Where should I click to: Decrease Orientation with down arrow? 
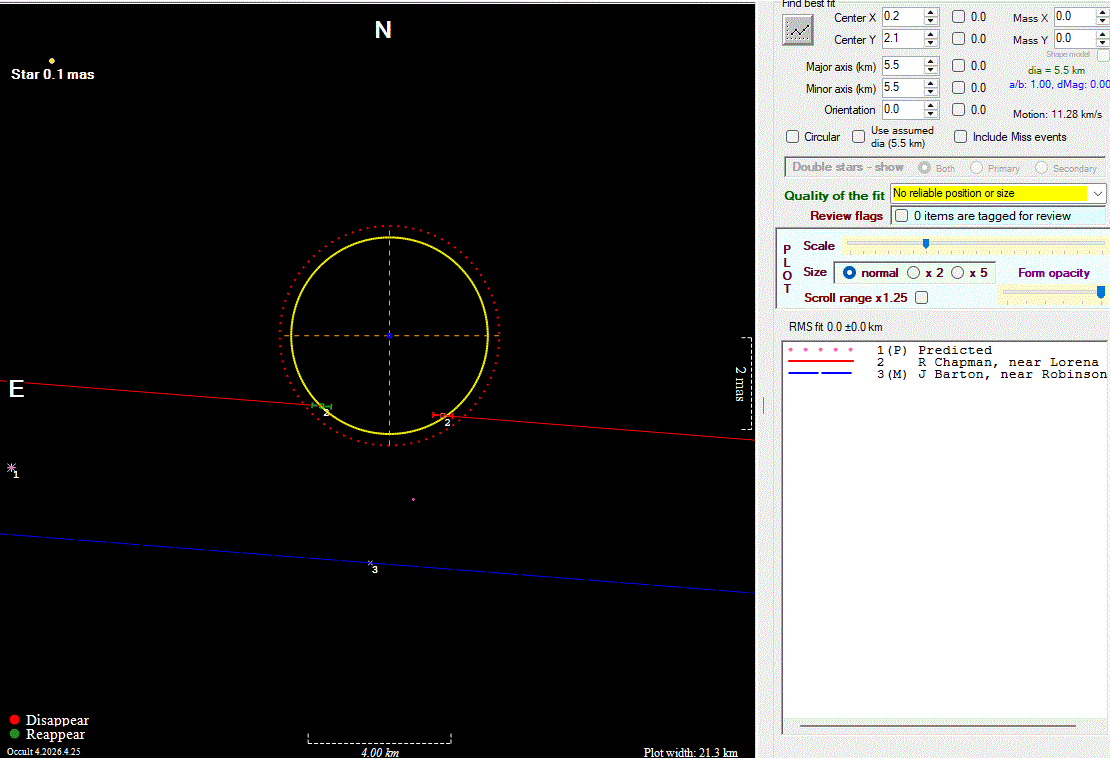click(x=932, y=115)
